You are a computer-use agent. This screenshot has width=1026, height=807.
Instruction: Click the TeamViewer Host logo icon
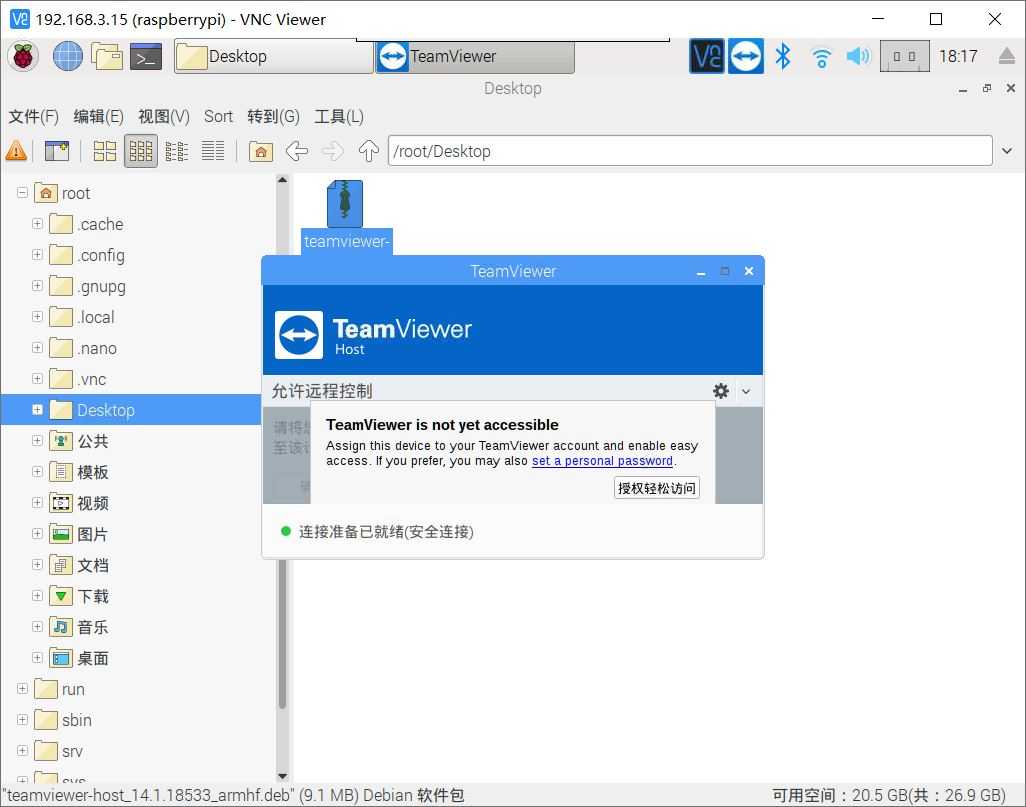tap(298, 334)
